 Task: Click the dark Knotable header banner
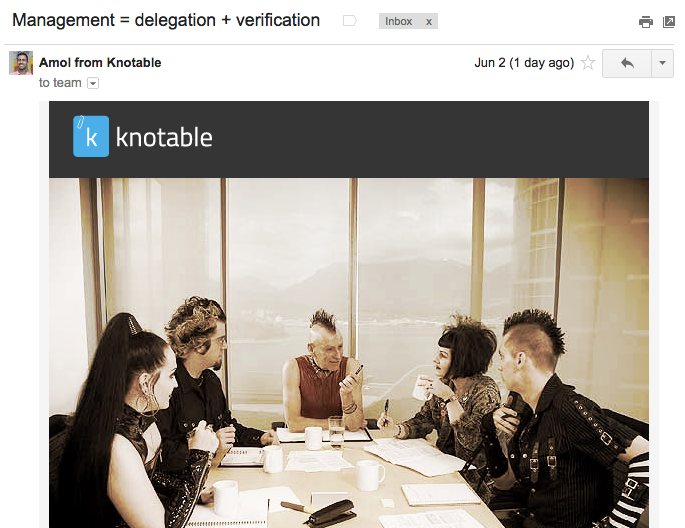[x=349, y=139]
